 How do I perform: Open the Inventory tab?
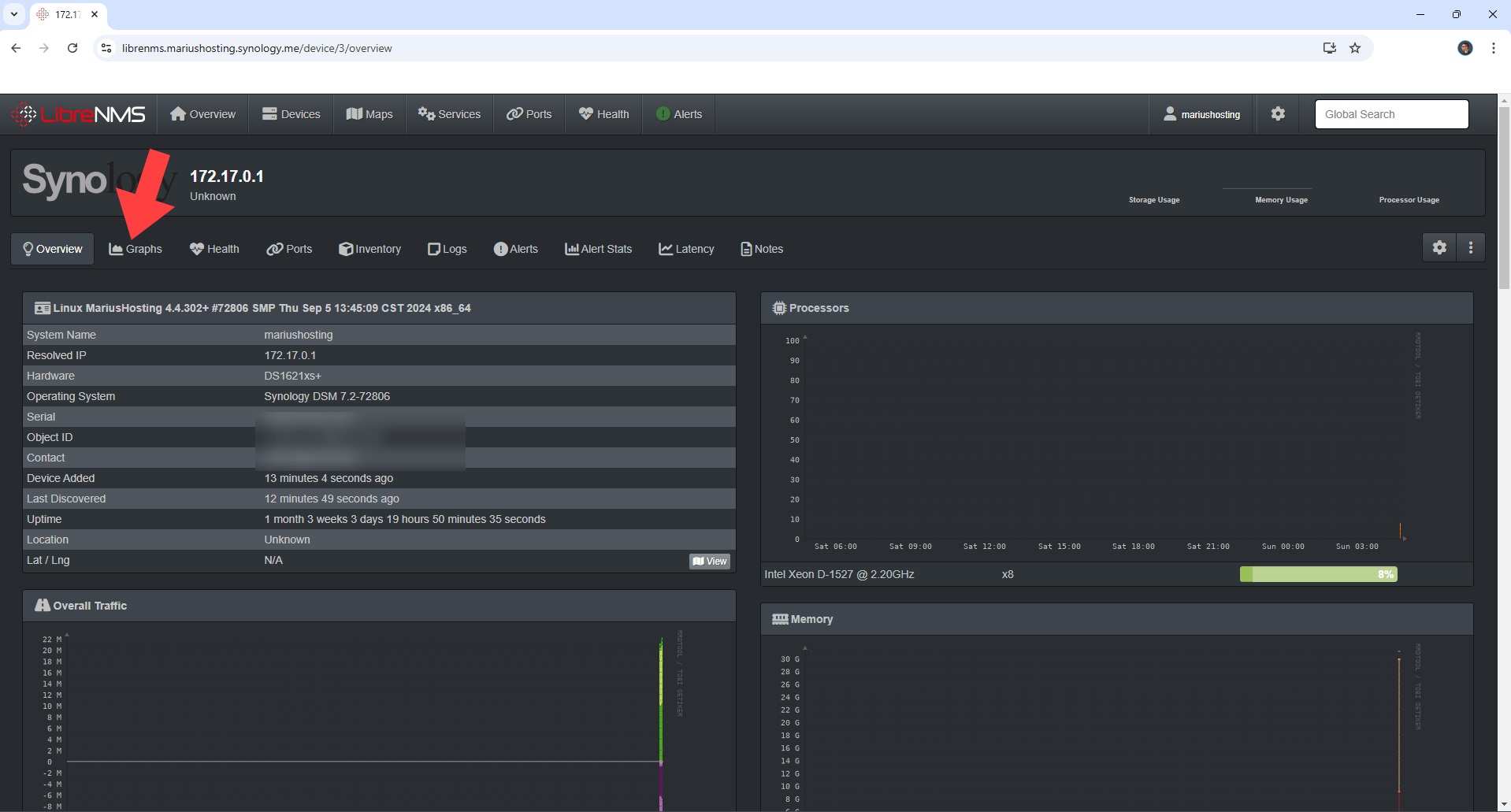click(x=369, y=249)
